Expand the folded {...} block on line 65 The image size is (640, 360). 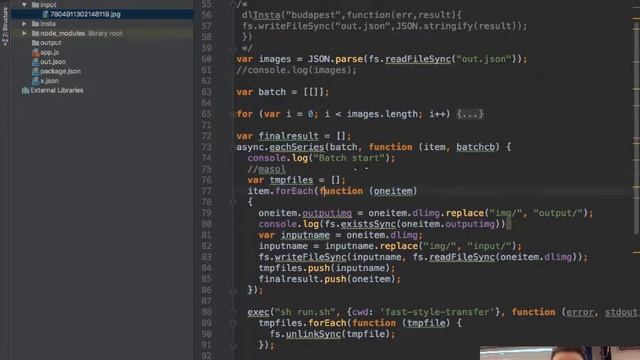pos(470,114)
